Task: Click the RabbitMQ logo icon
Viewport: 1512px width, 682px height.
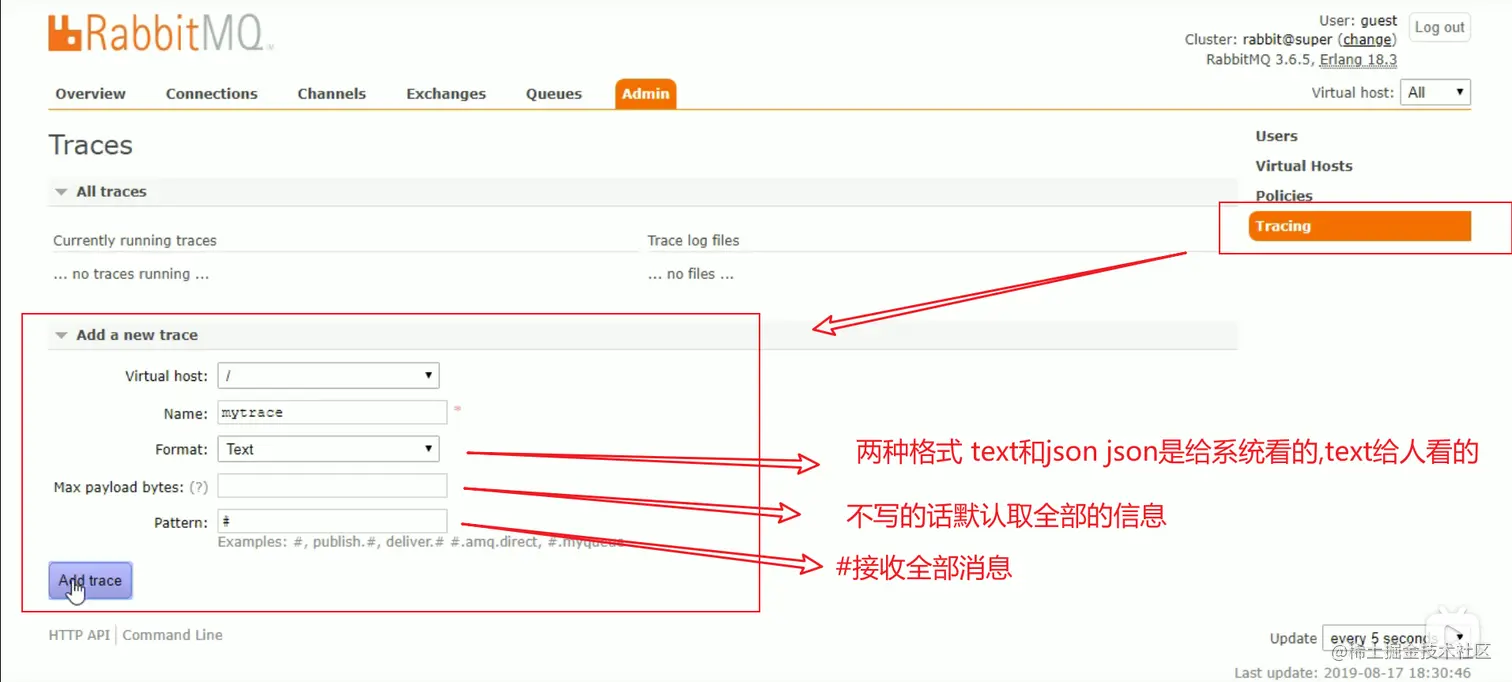Action: click(66, 33)
